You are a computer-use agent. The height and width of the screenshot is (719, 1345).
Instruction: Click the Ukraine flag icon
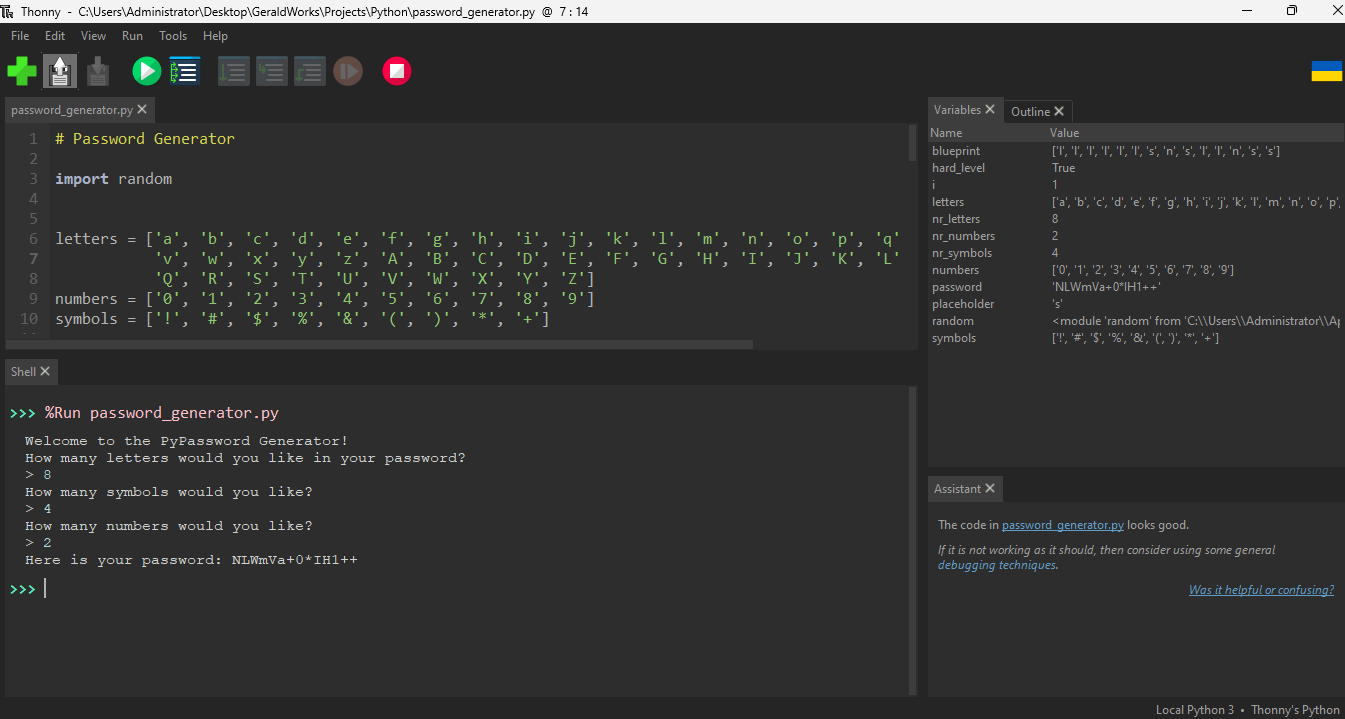[x=1326, y=71]
